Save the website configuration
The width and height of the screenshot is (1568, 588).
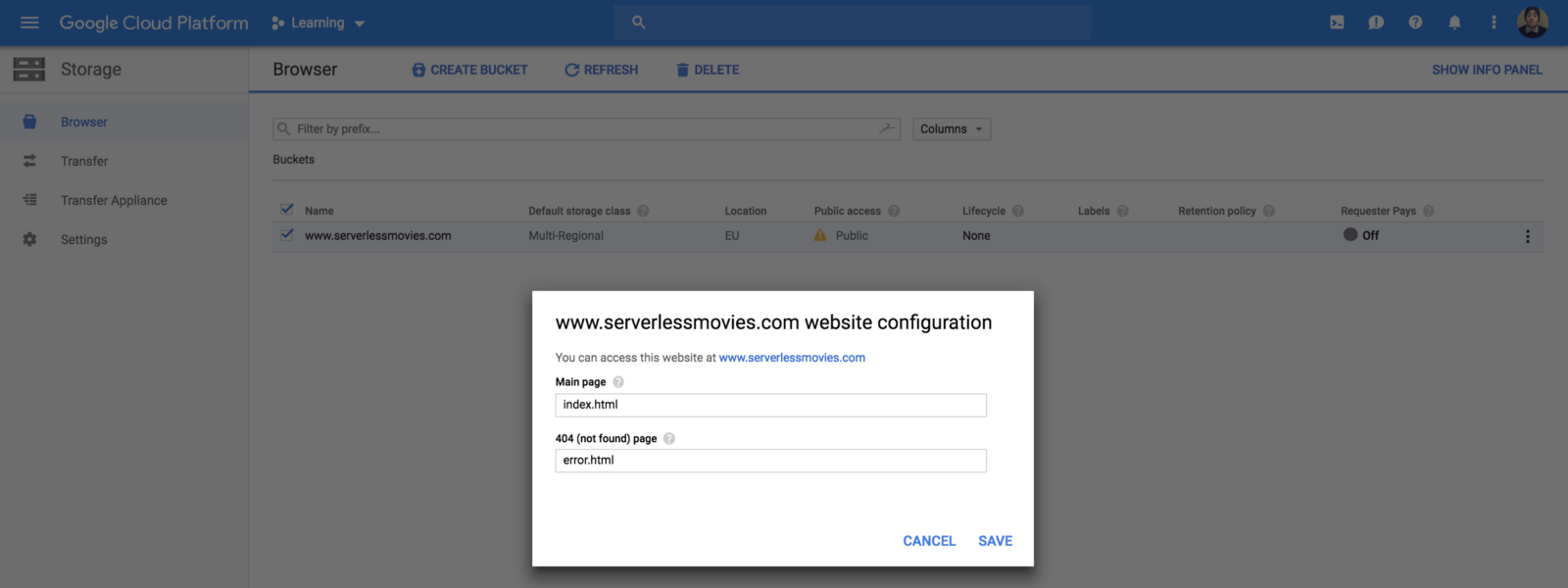click(995, 541)
